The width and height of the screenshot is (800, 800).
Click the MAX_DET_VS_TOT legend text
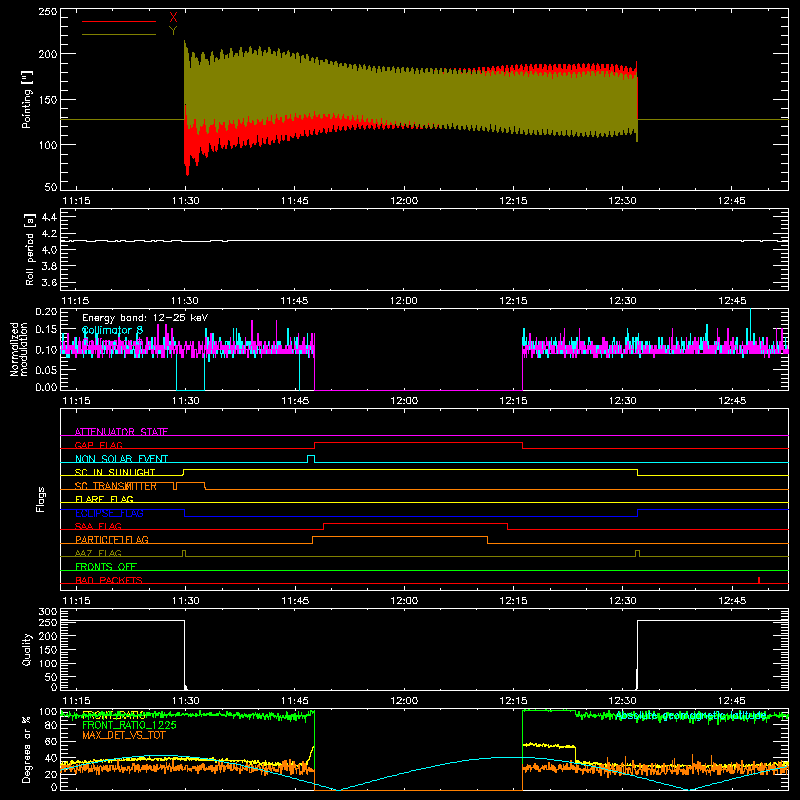pyautogui.click(x=123, y=735)
